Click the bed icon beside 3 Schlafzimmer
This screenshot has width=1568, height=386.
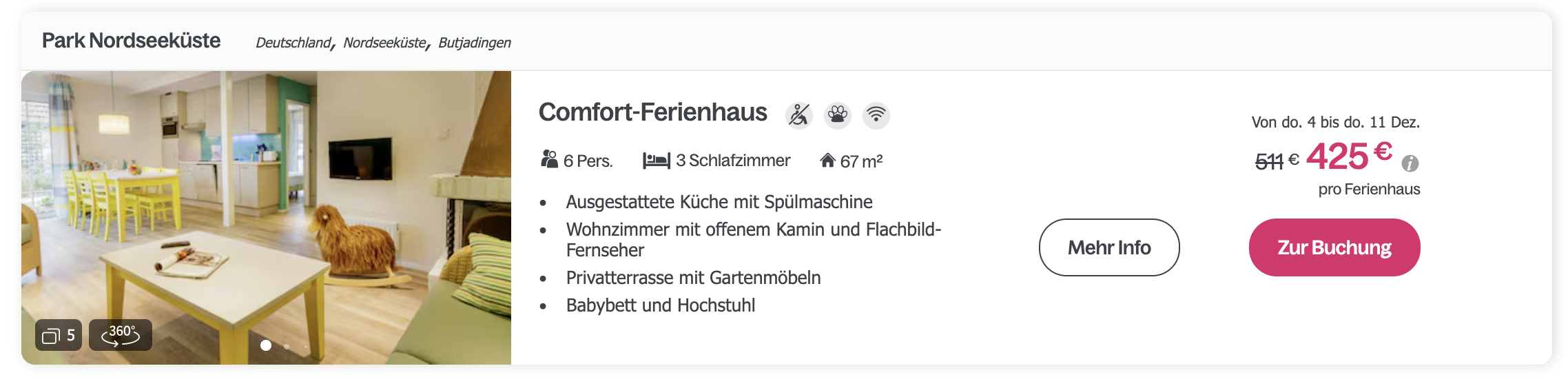click(657, 161)
